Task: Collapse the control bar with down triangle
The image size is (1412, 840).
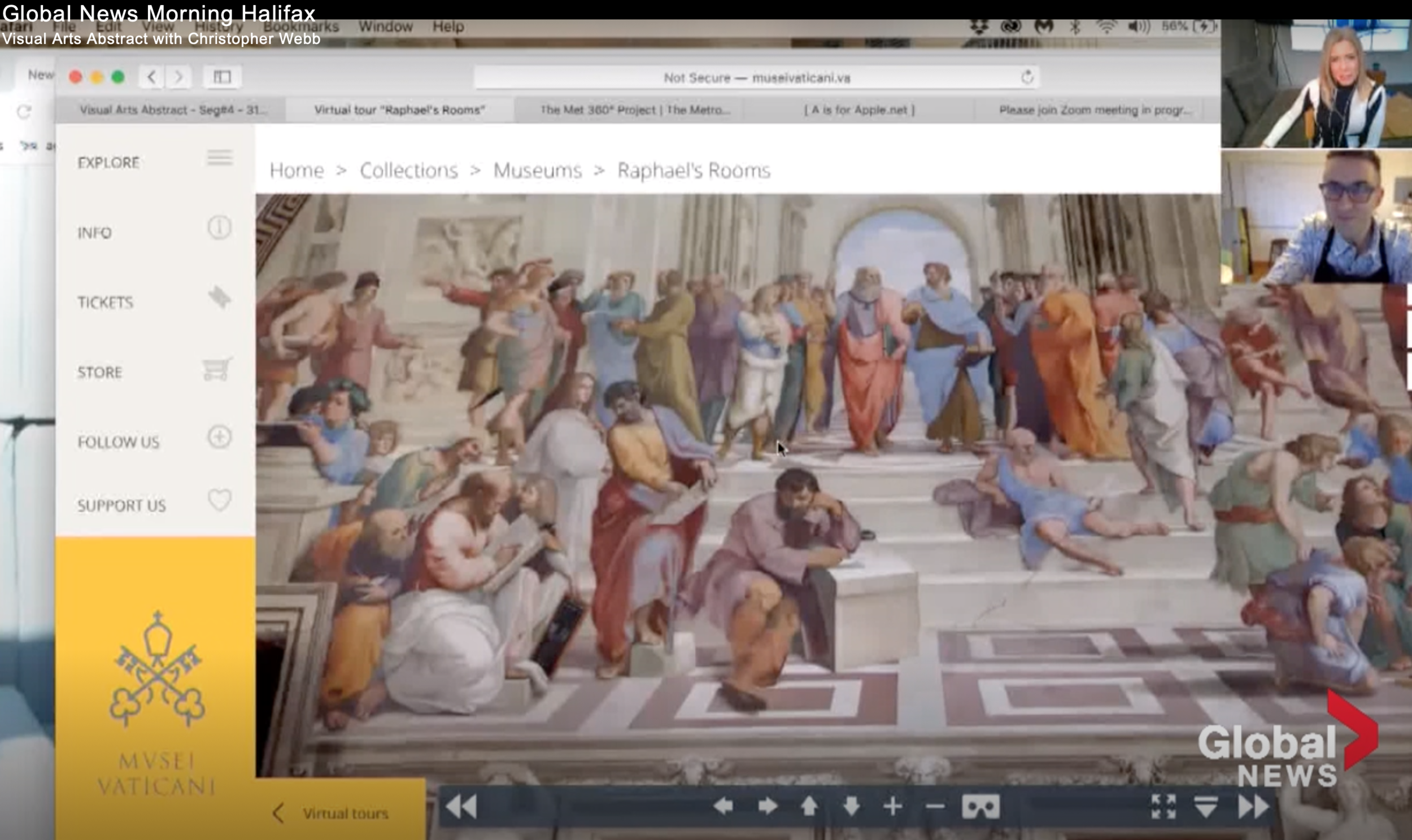Action: [x=1206, y=806]
